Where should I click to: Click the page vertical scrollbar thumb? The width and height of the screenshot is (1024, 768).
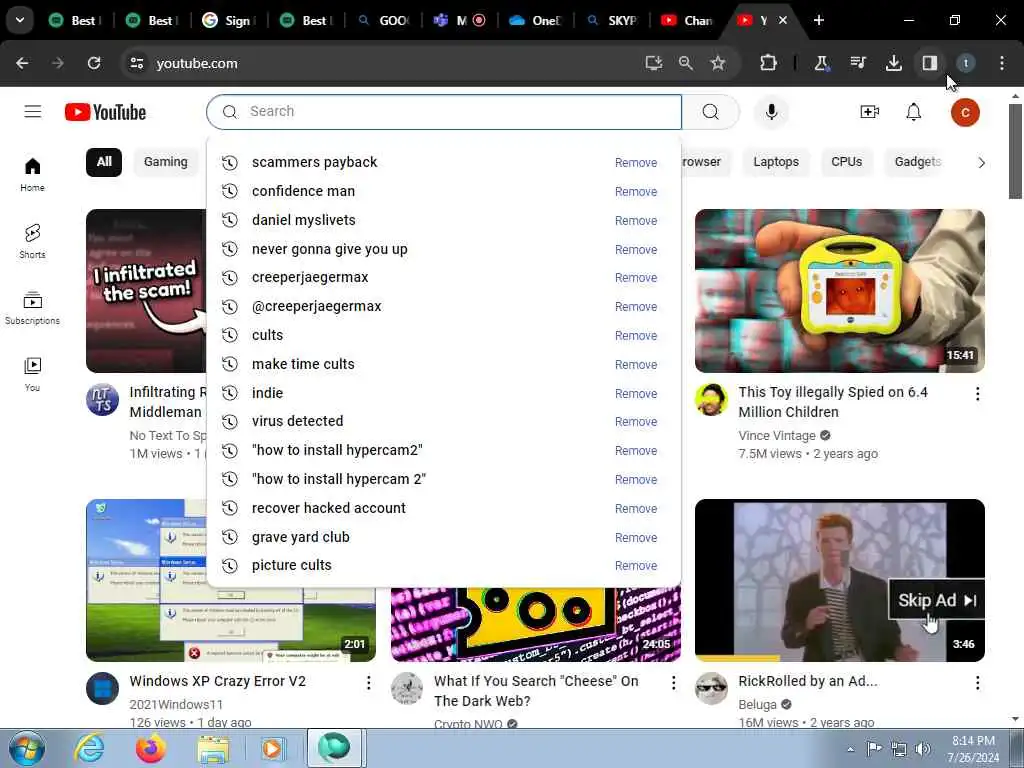tap(1015, 150)
